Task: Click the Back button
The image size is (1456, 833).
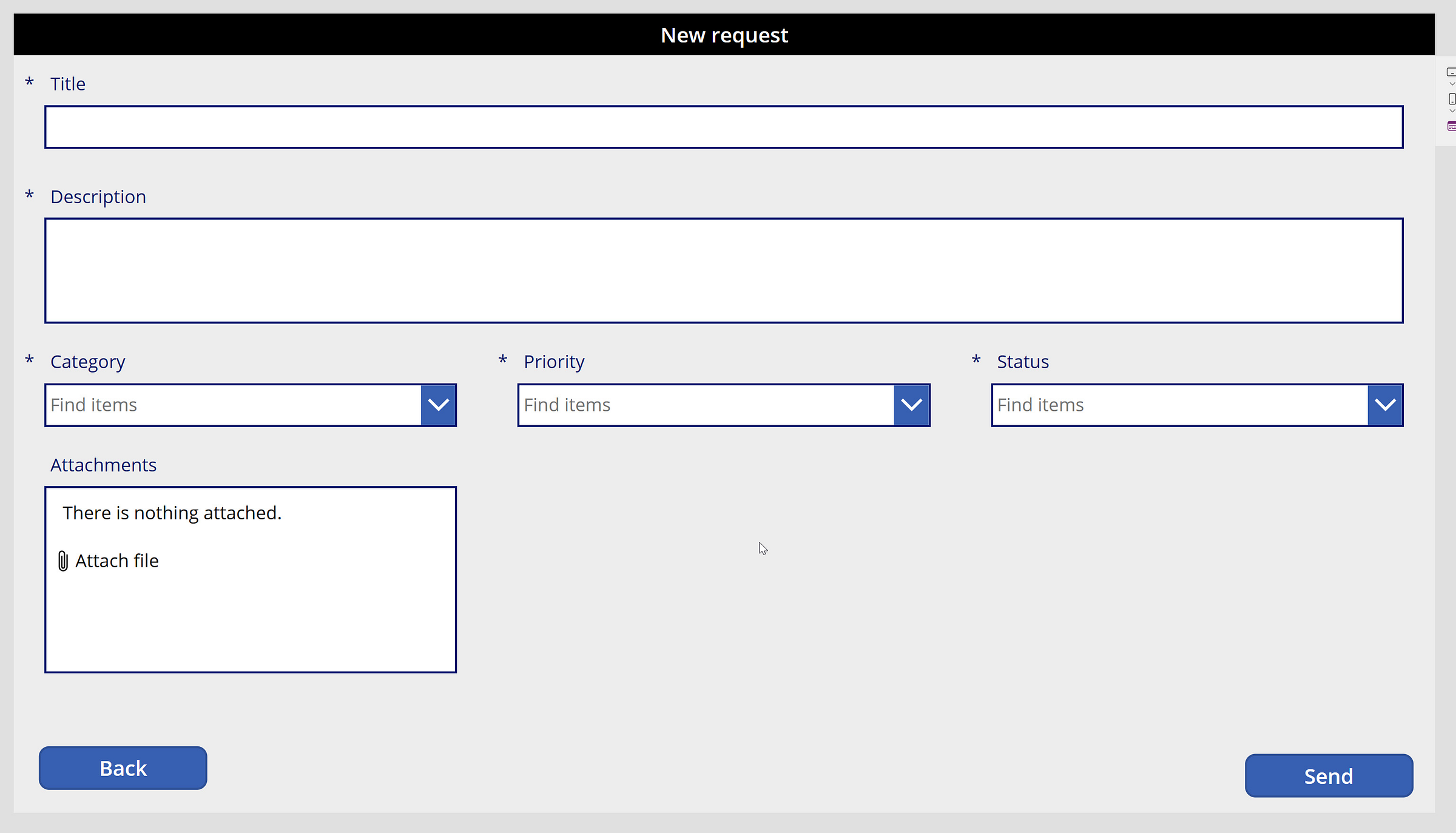Action: tap(123, 768)
